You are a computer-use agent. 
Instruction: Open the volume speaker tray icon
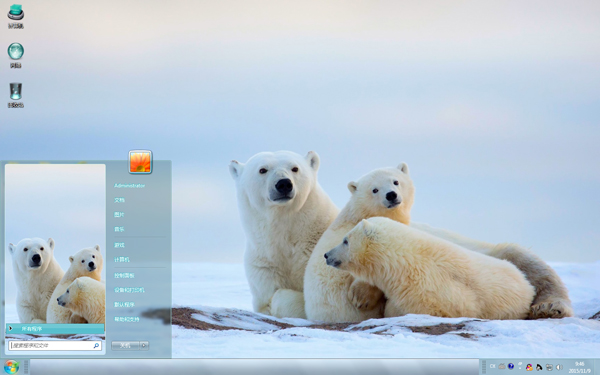559,367
